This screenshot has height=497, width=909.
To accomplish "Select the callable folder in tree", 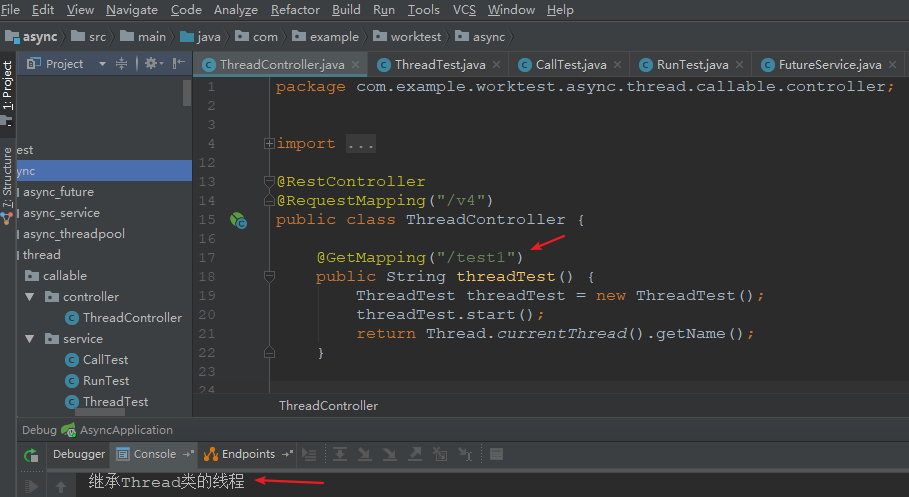I will [x=65, y=276].
